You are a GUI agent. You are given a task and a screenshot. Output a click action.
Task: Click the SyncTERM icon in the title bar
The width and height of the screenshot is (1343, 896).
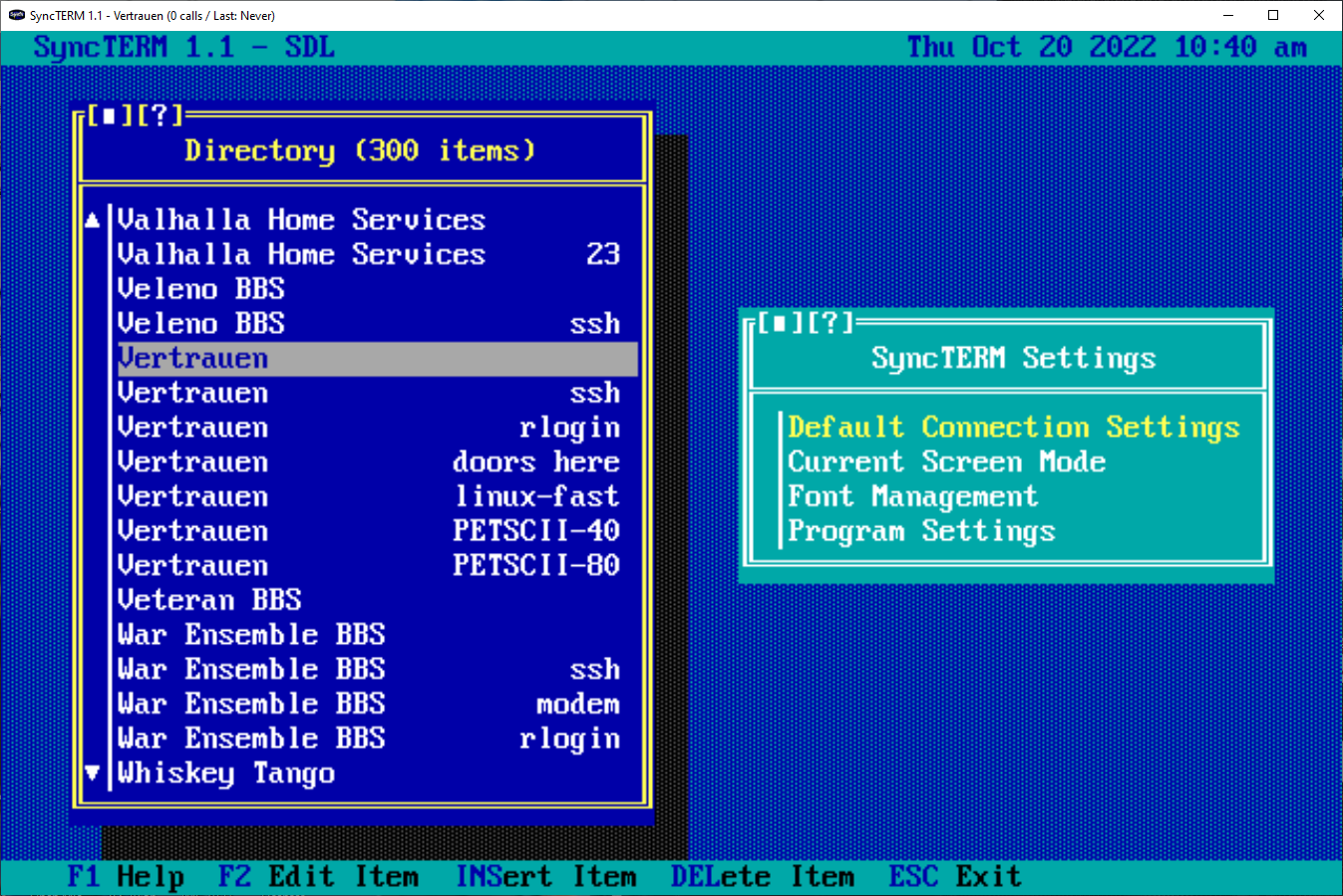tap(16, 15)
